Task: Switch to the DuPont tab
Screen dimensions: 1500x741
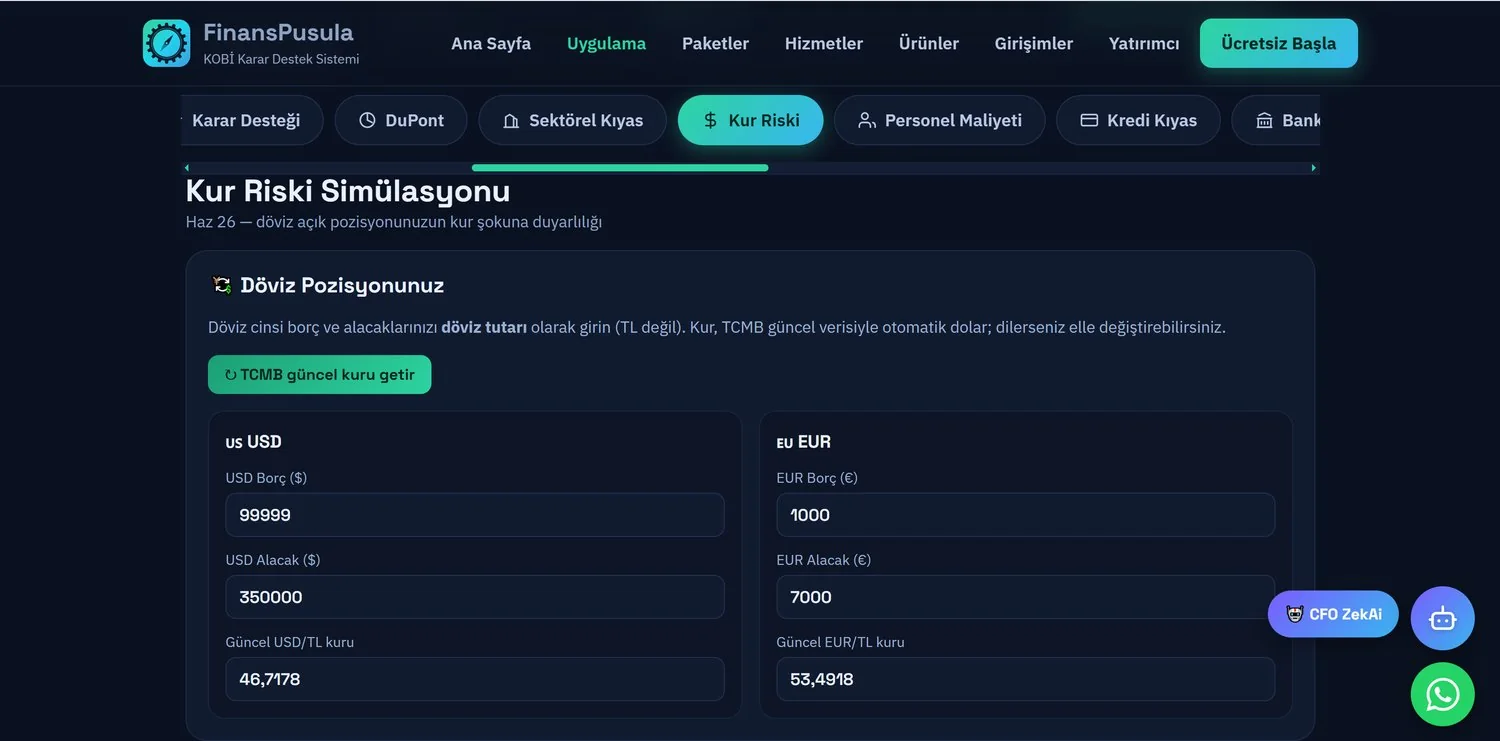Action: pyautogui.click(x=401, y=120)
